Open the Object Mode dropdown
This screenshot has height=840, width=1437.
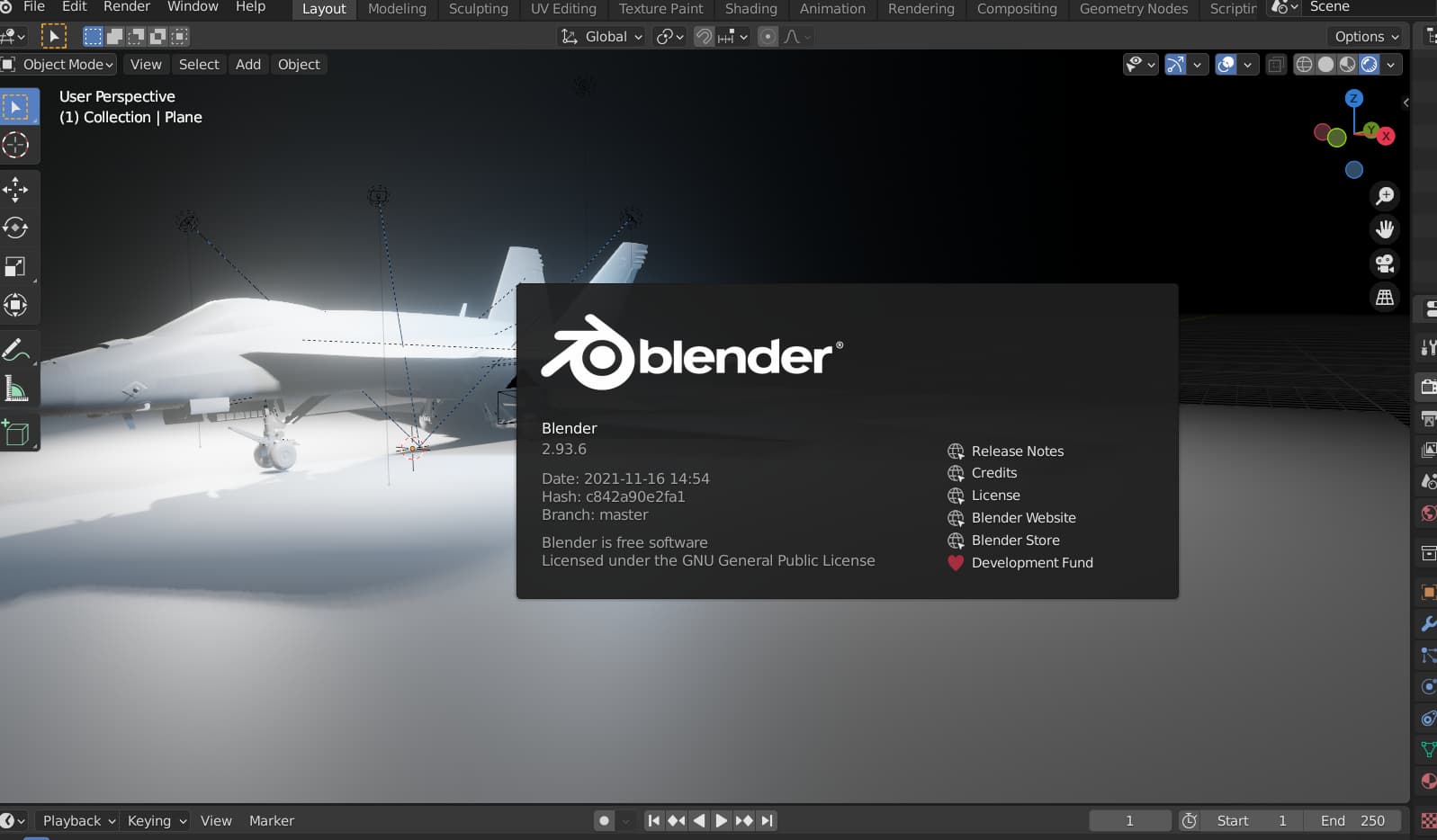click(x=59, y=65)
